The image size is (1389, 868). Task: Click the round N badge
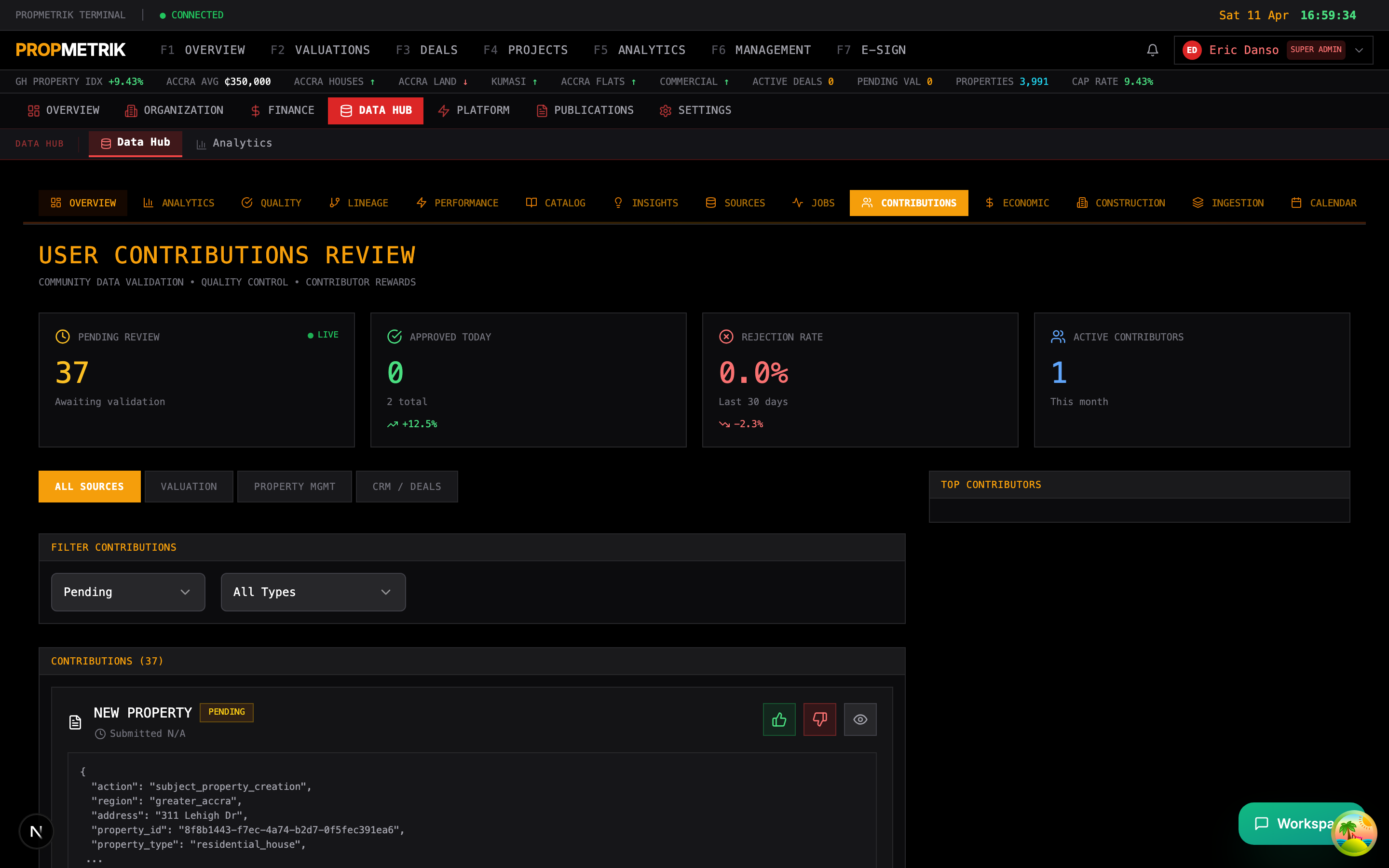pyautogui.click(x=36, y=831)
